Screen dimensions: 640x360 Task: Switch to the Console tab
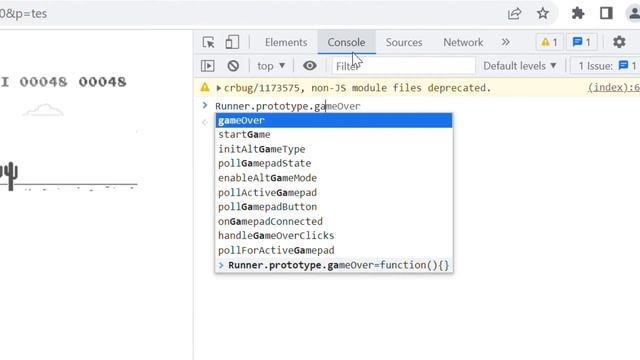tap(346, 42)
